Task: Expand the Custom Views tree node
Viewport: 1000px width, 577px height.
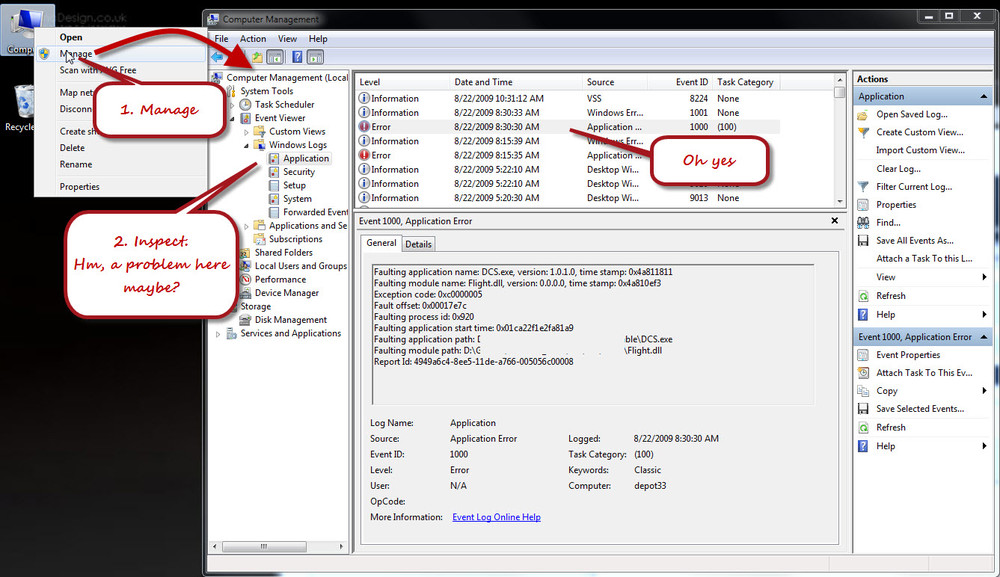Action: pyautogui.click(x=247, y=131)
